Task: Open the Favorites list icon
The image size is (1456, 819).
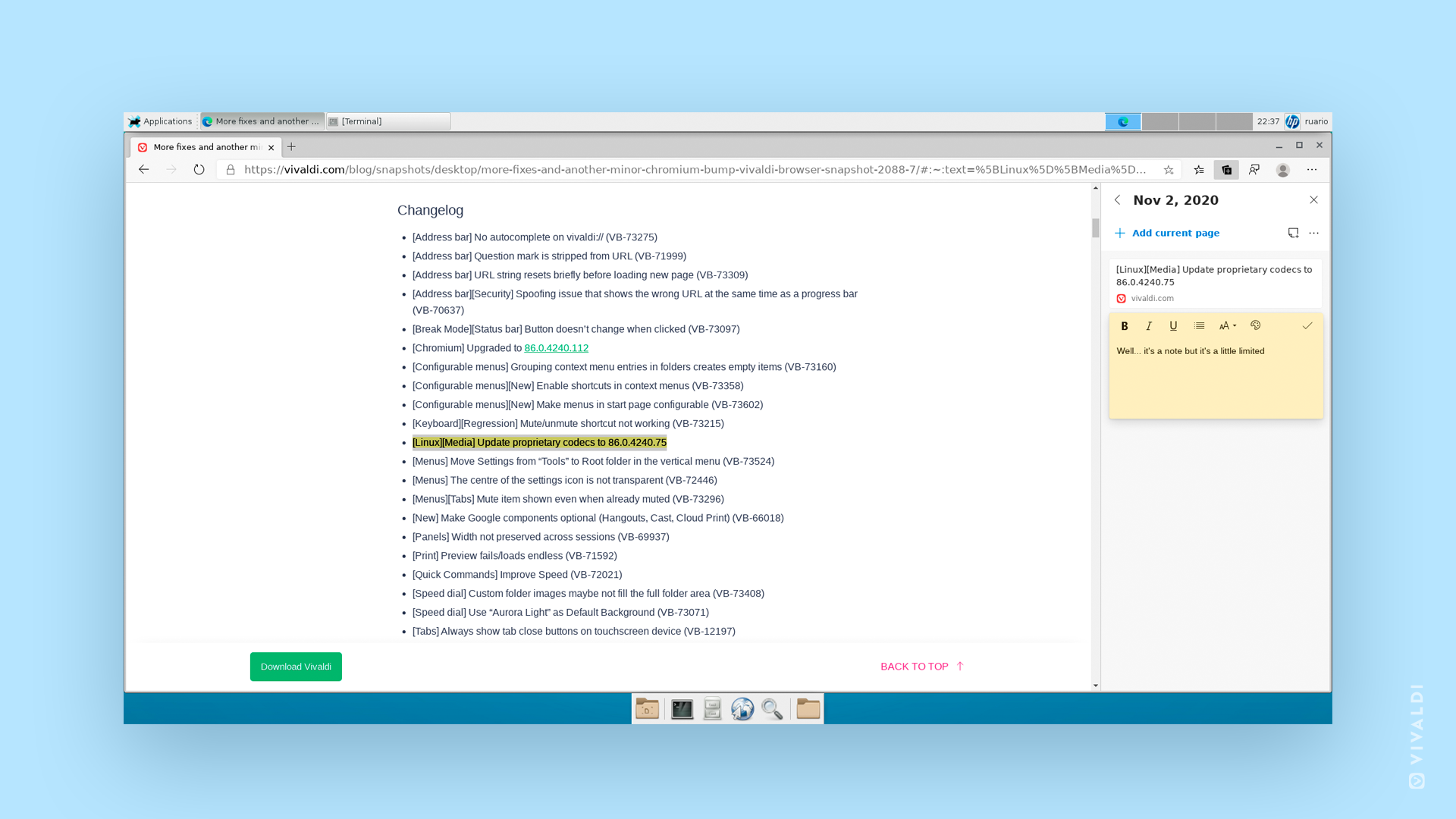Action: 1199,170
